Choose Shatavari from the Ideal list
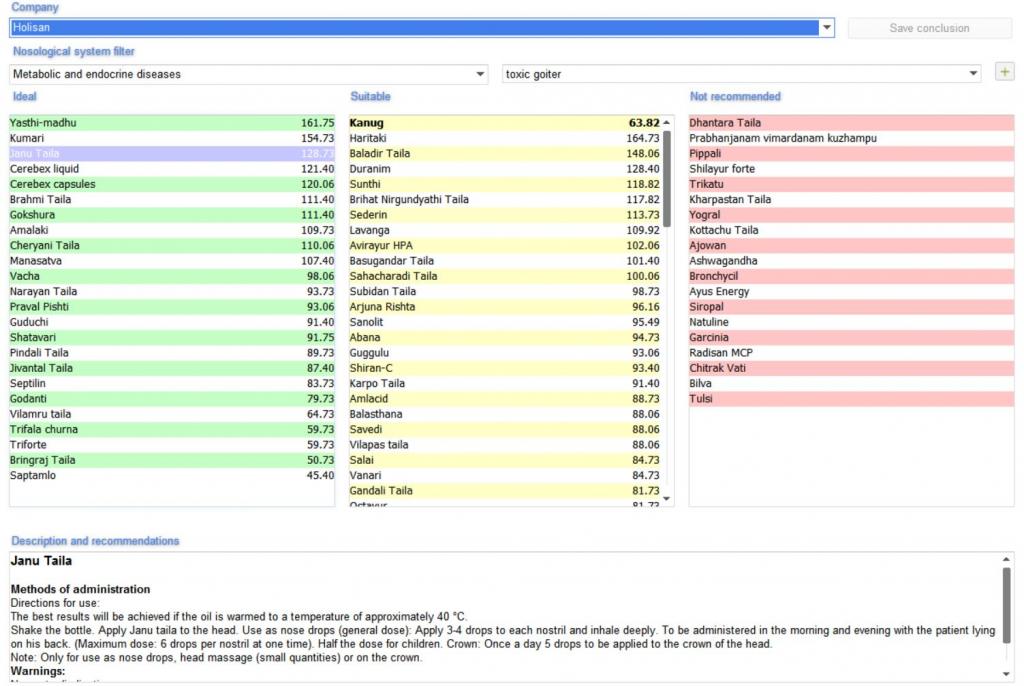The width and height of the screenshot is (1024, 686). (172, 338)
